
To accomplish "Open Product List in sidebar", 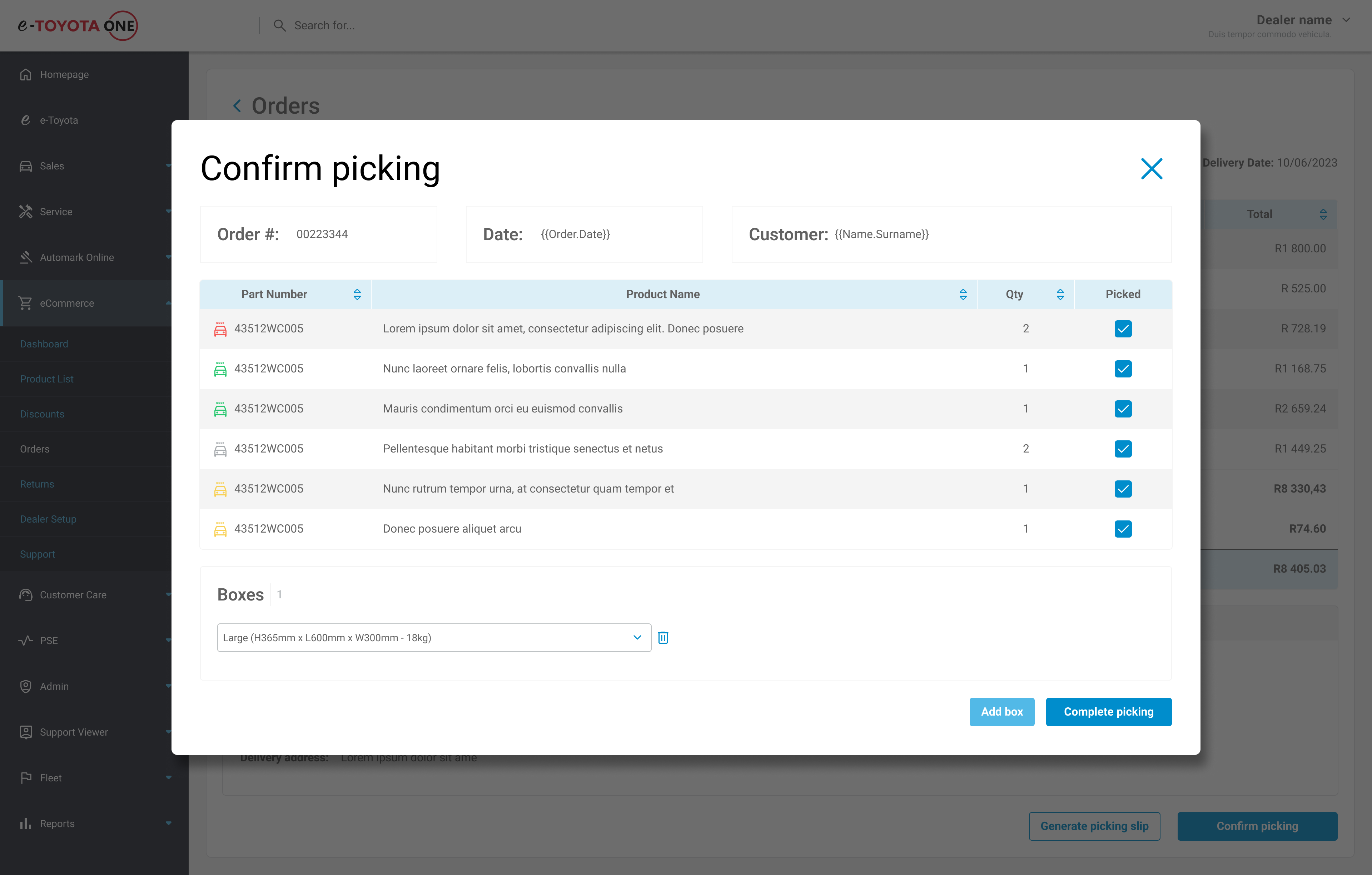I will (x=47, y=379).
